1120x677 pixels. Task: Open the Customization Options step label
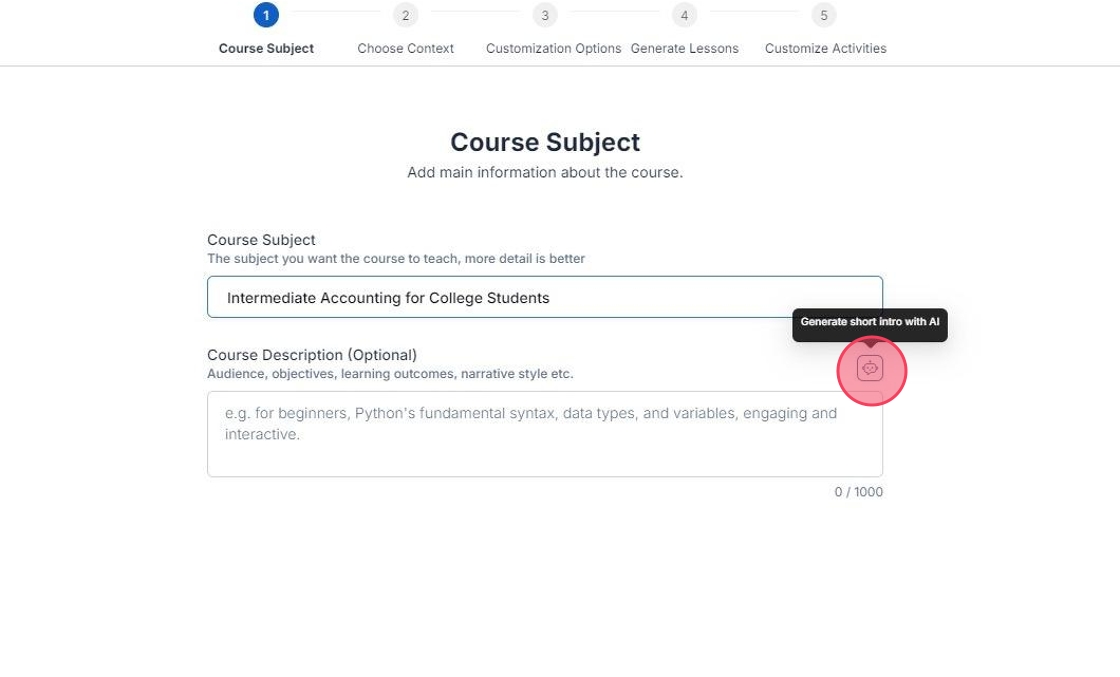point(553,48)
